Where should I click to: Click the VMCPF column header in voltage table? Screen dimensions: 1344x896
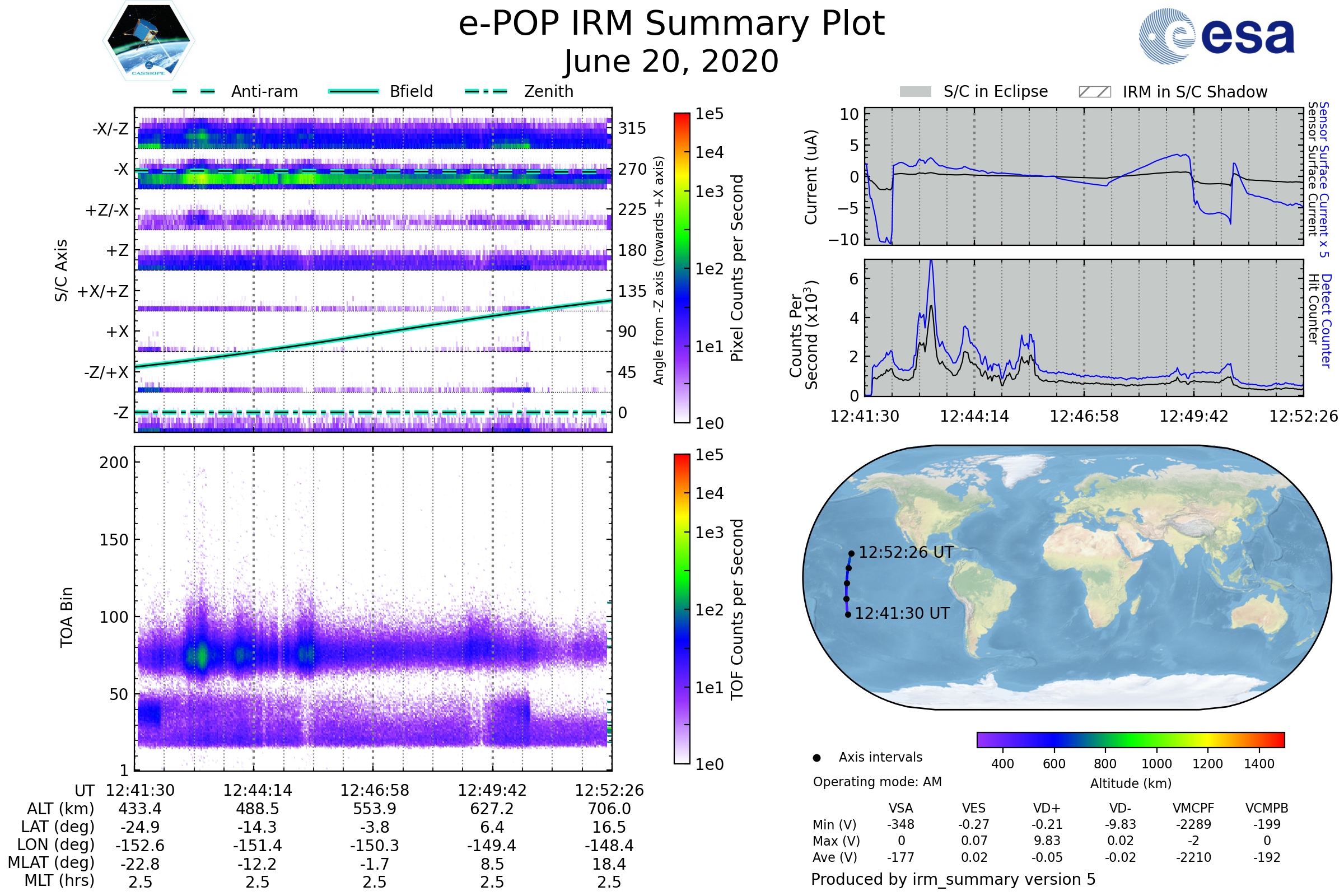point(1193,808)
